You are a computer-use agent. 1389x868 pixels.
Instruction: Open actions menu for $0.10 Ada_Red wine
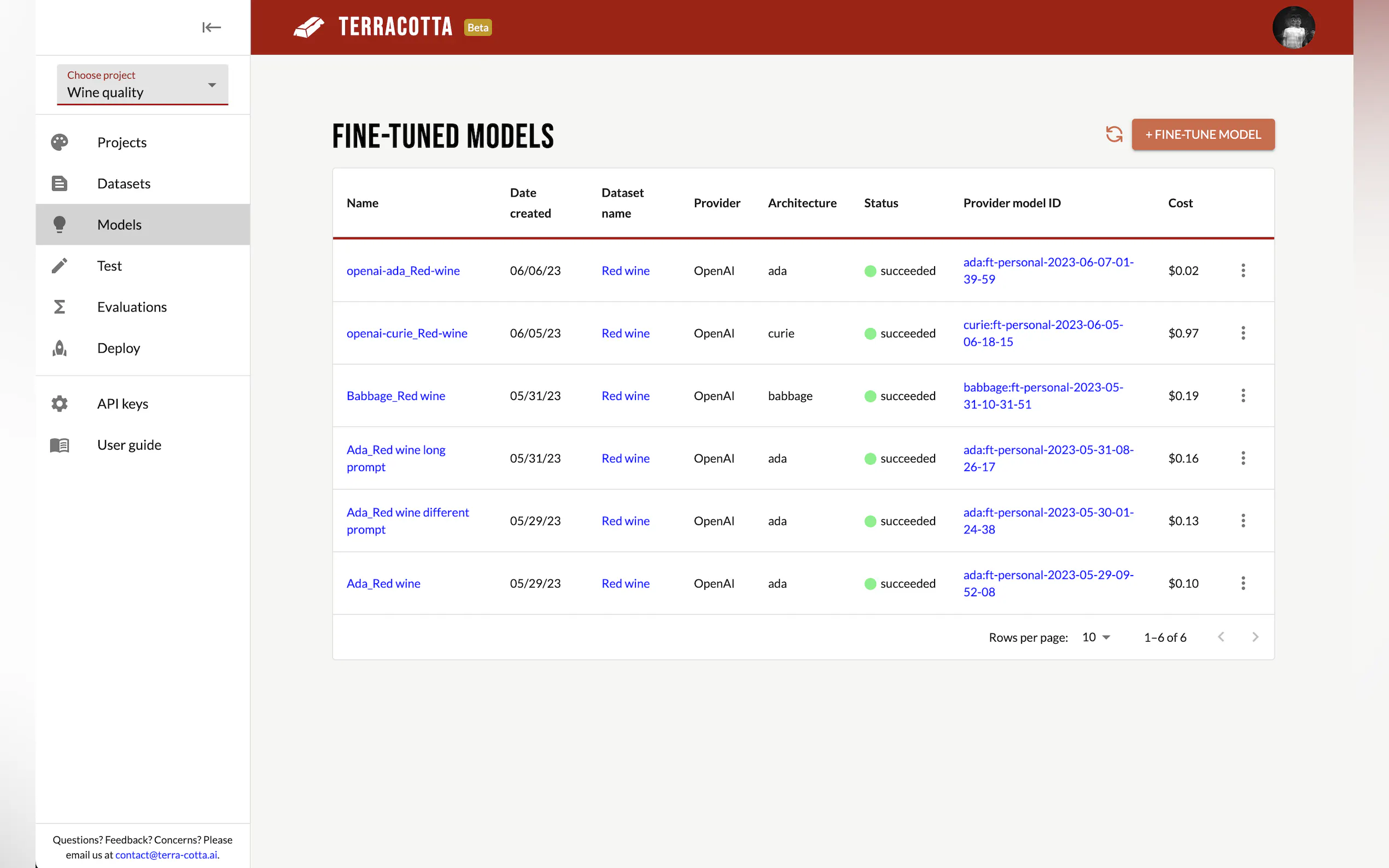[x=1242, y=583]
